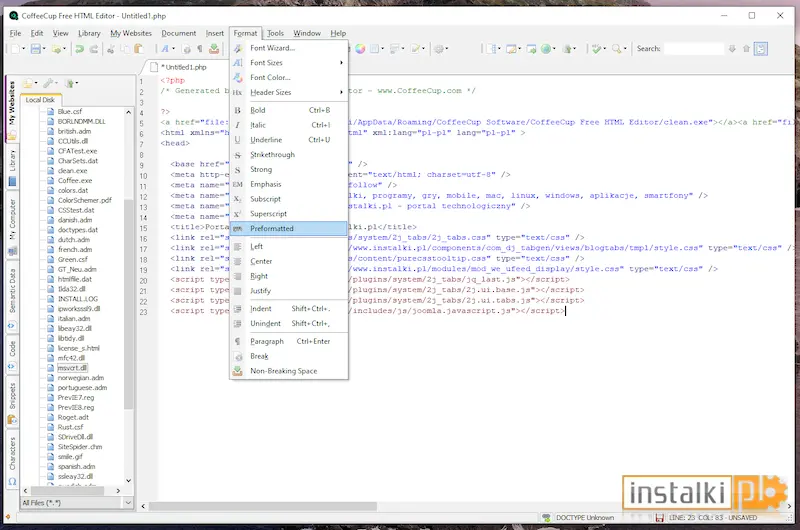Open the Tools menu
Screen dimensions: 800x530
pos(276,33)
